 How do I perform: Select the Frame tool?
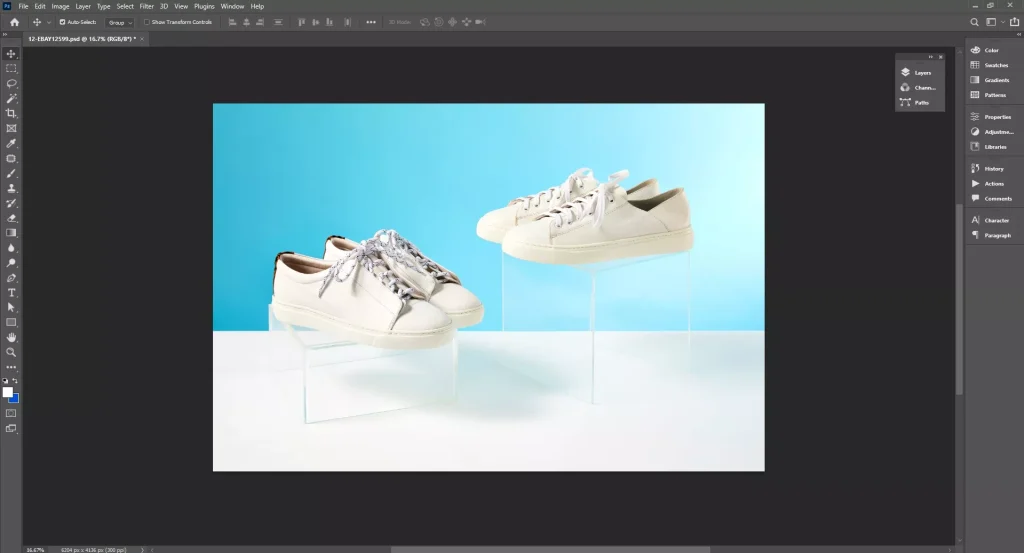coord(11,129)
